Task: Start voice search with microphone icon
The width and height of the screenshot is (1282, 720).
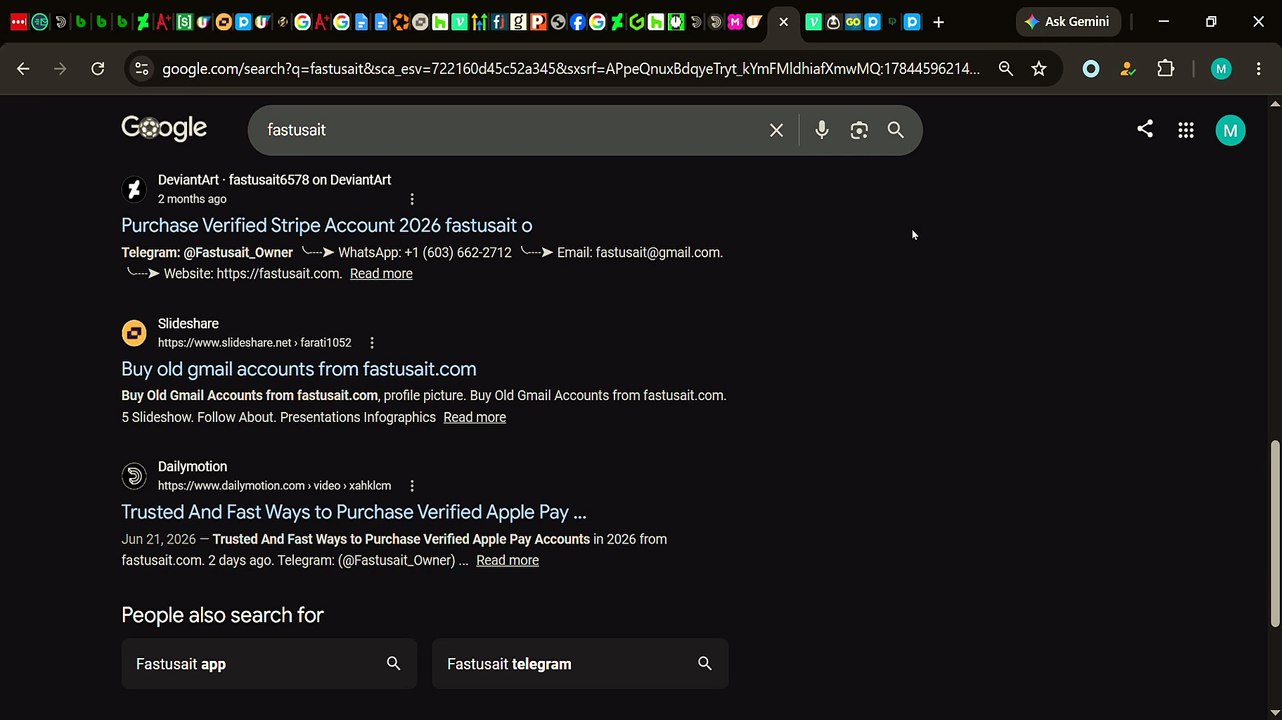Action: coord(821,130)
